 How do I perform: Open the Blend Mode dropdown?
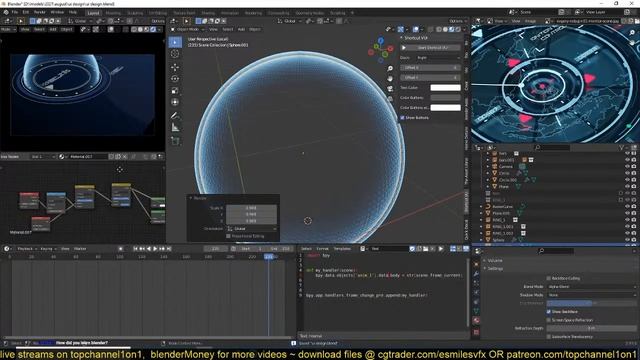[591, 287]
